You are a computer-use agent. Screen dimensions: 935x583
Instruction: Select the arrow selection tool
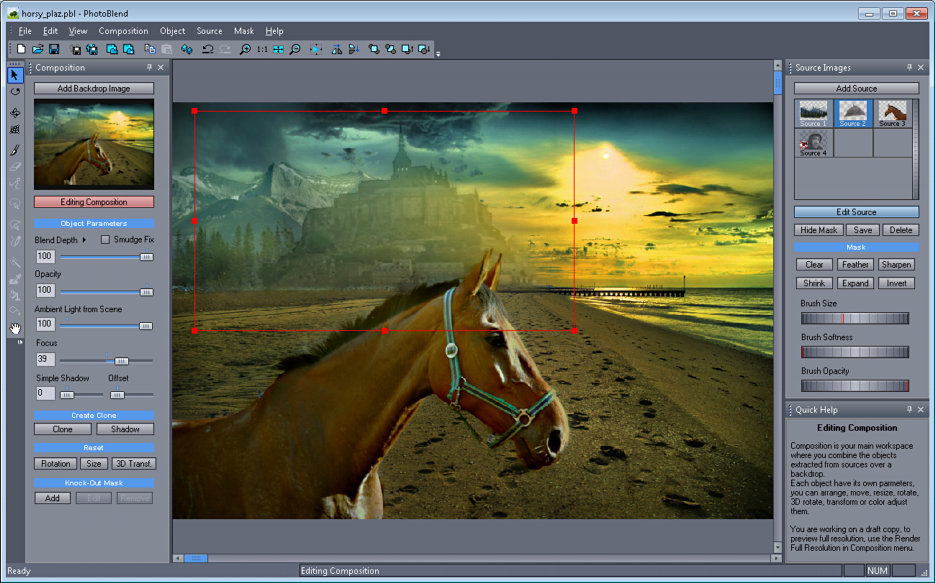15,75
